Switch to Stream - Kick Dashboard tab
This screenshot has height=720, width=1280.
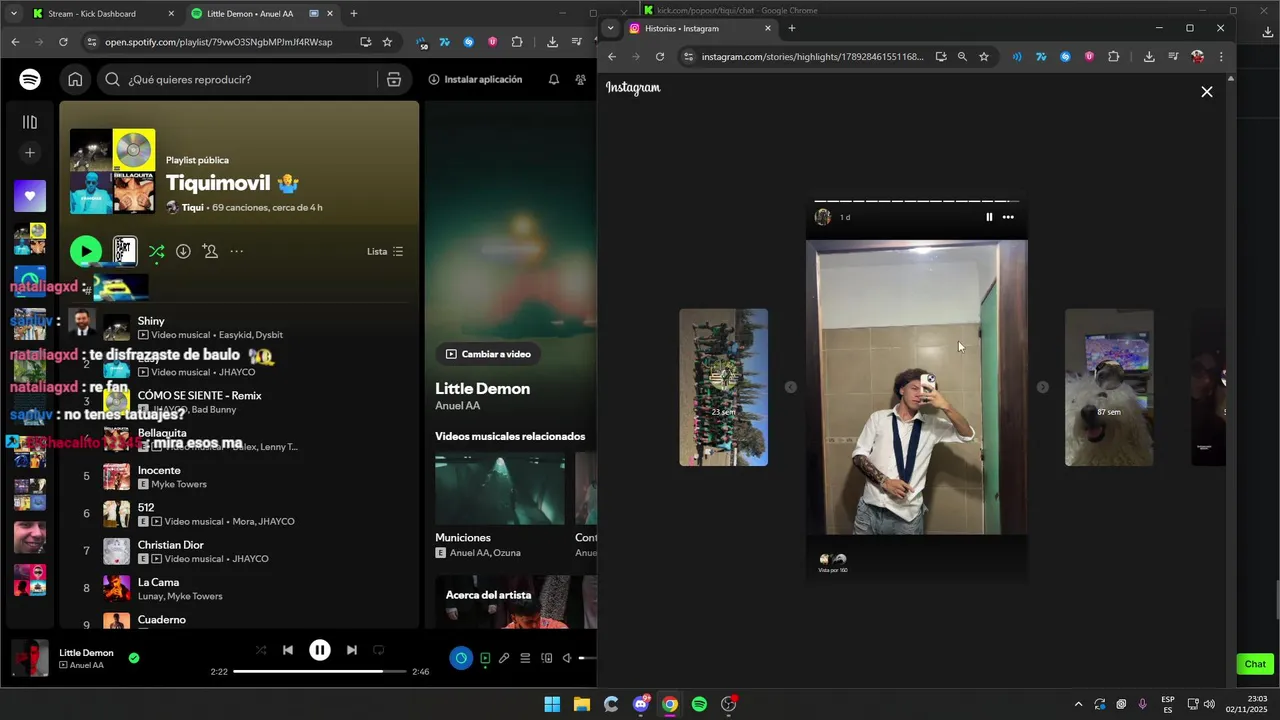[104, 14]
